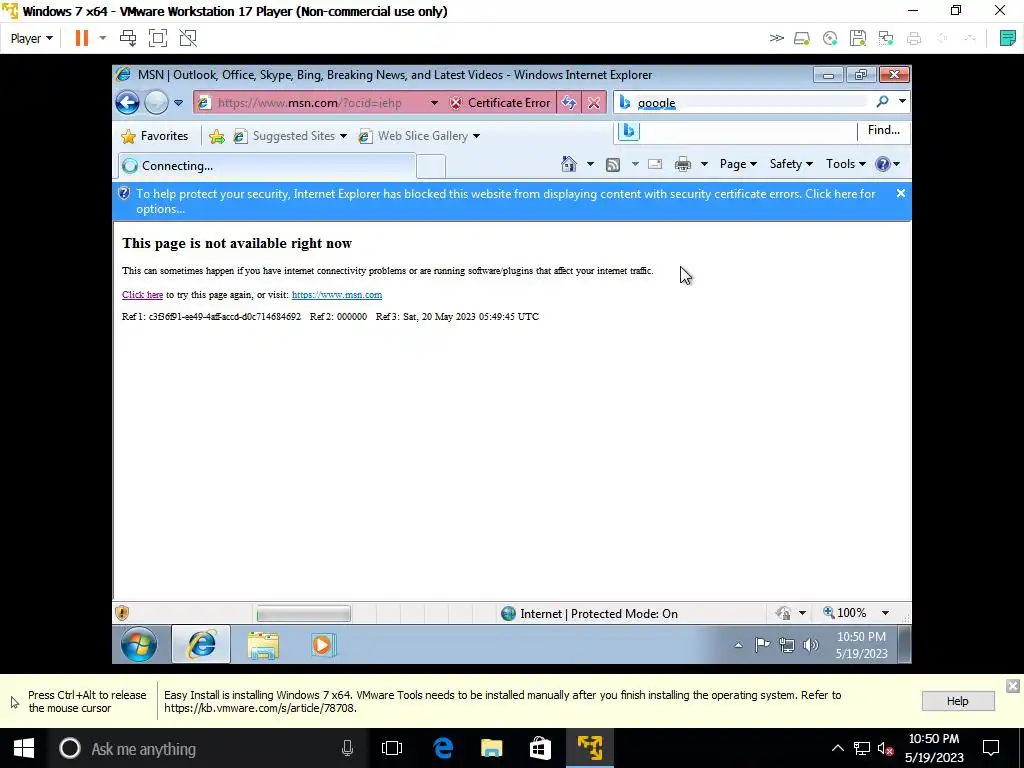Screen dimensions: 1024x768
Task: Open the Page menu
Action: [738, 164]
